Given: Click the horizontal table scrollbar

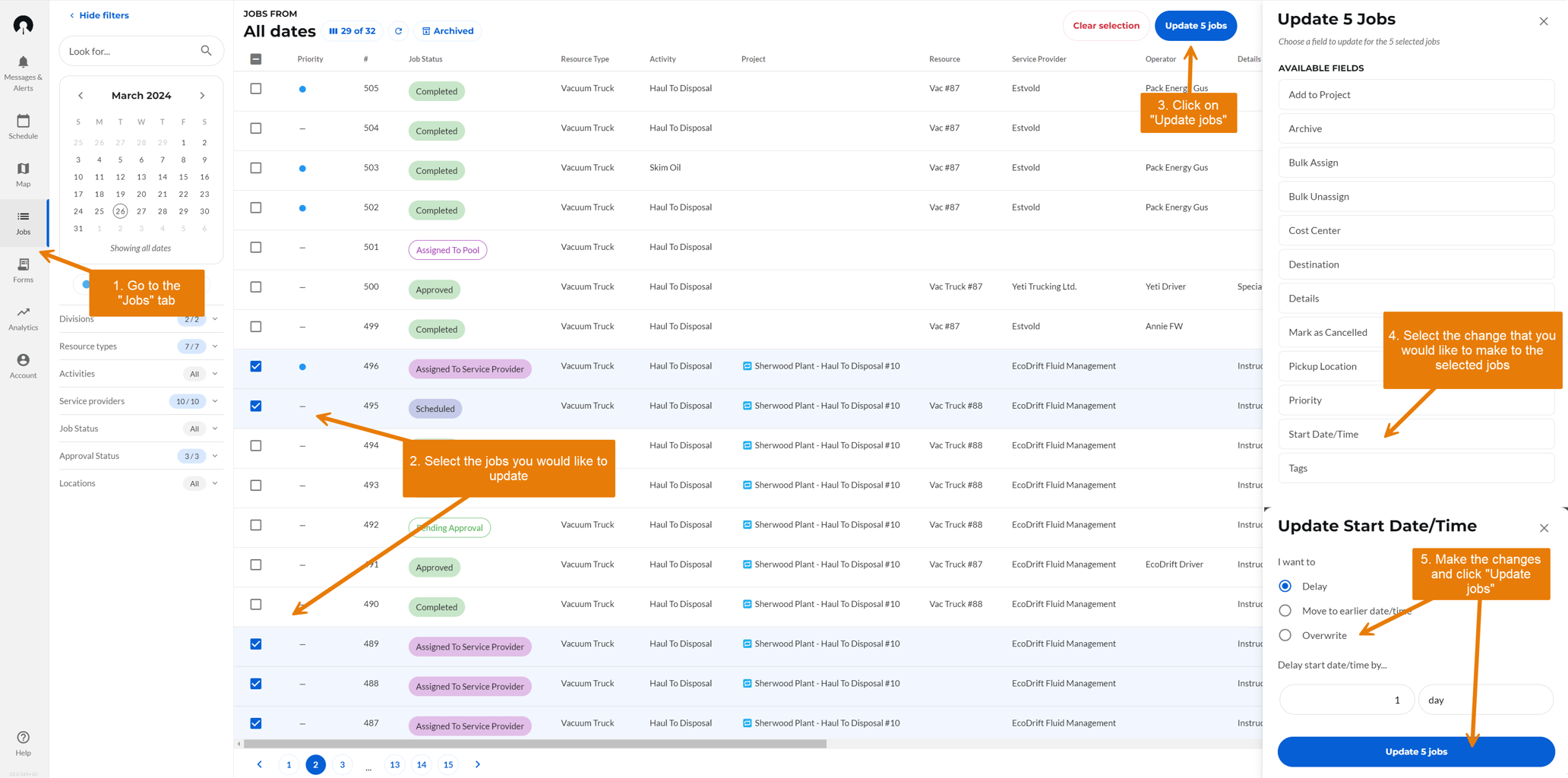Looking at the screenshot, I should (x=534, y=744).
